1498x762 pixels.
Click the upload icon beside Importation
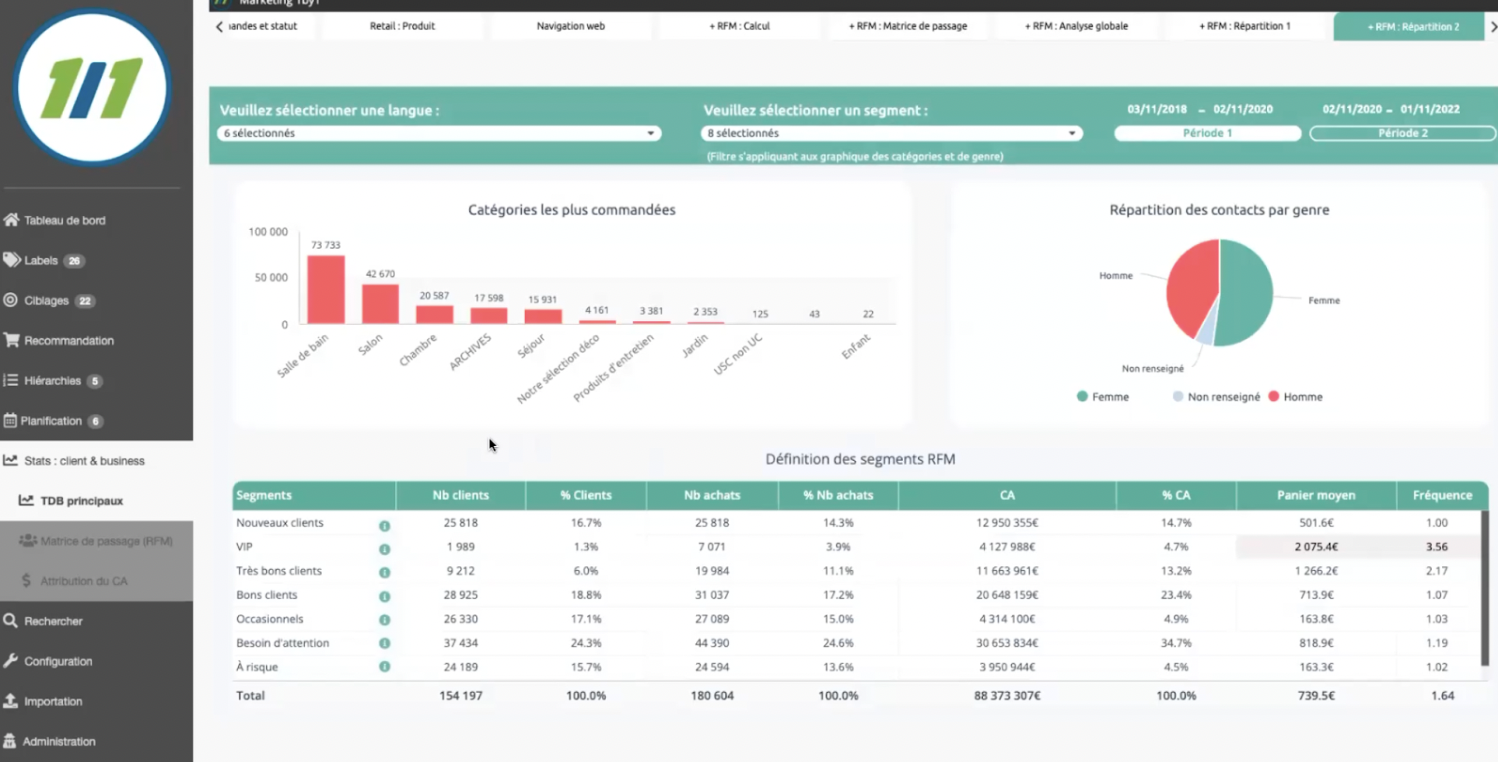tap(10, 700)
